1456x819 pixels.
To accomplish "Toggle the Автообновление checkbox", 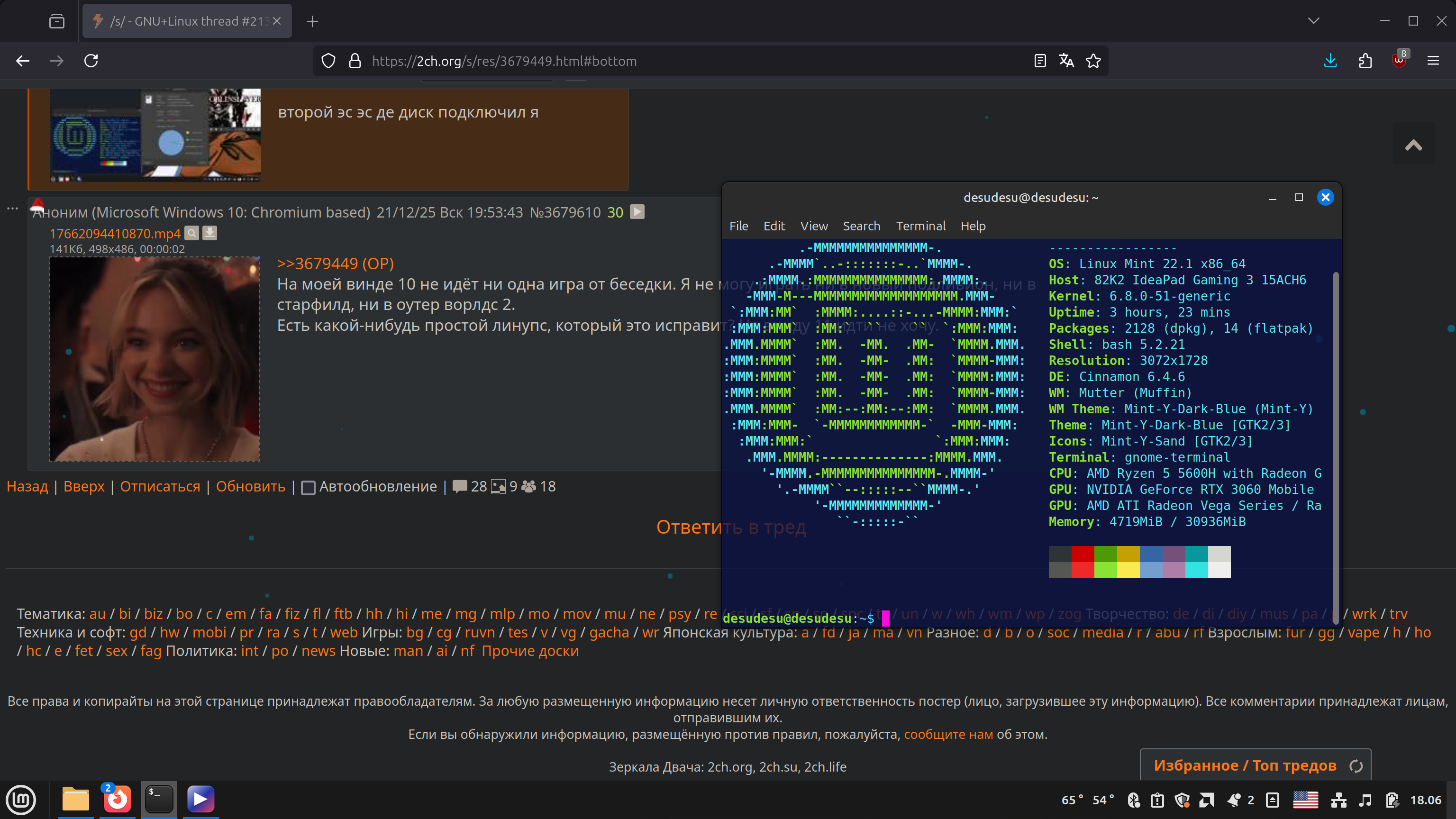I will 308,487.
